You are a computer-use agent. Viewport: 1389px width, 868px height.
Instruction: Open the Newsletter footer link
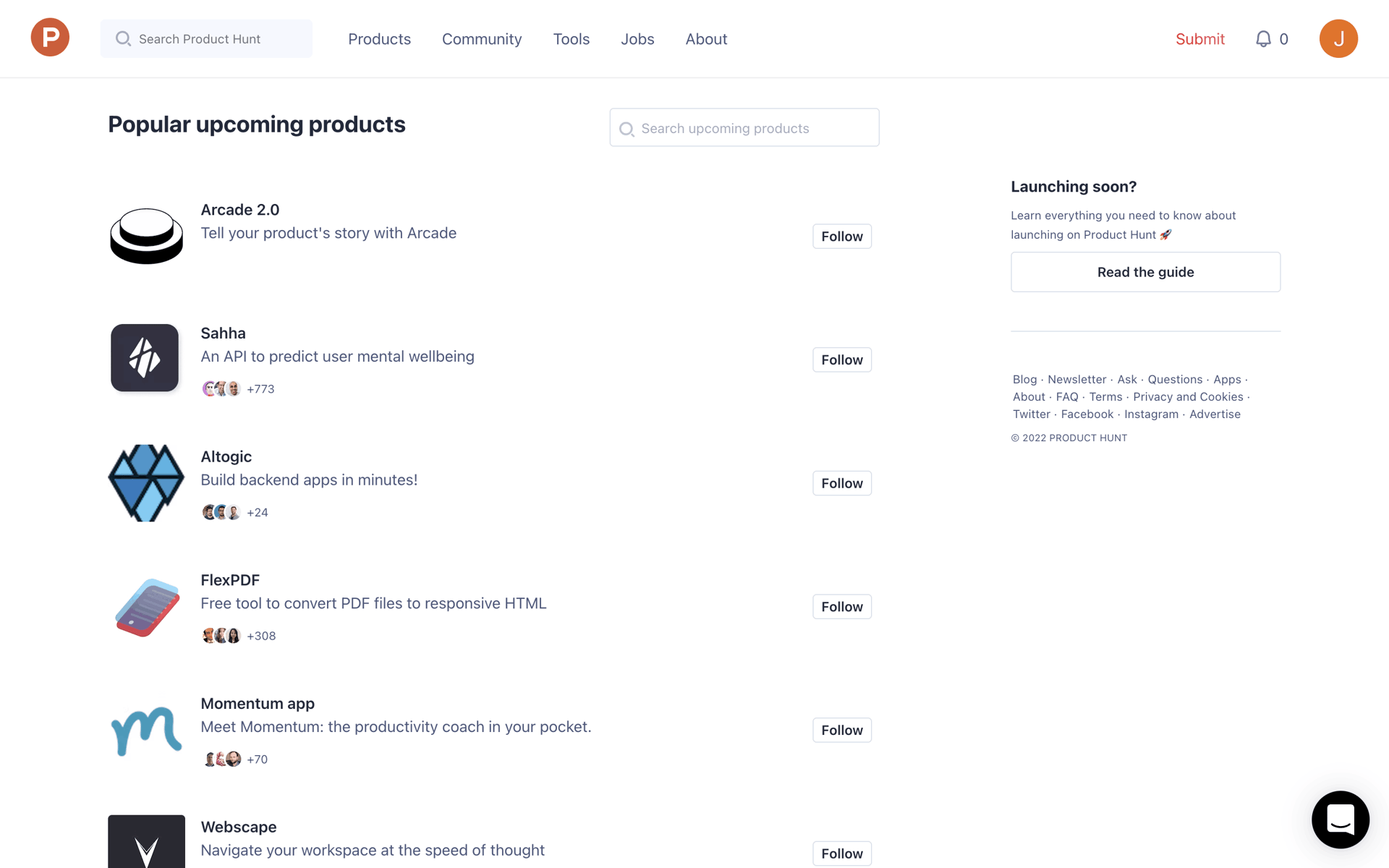click(x=1076, y=379)
